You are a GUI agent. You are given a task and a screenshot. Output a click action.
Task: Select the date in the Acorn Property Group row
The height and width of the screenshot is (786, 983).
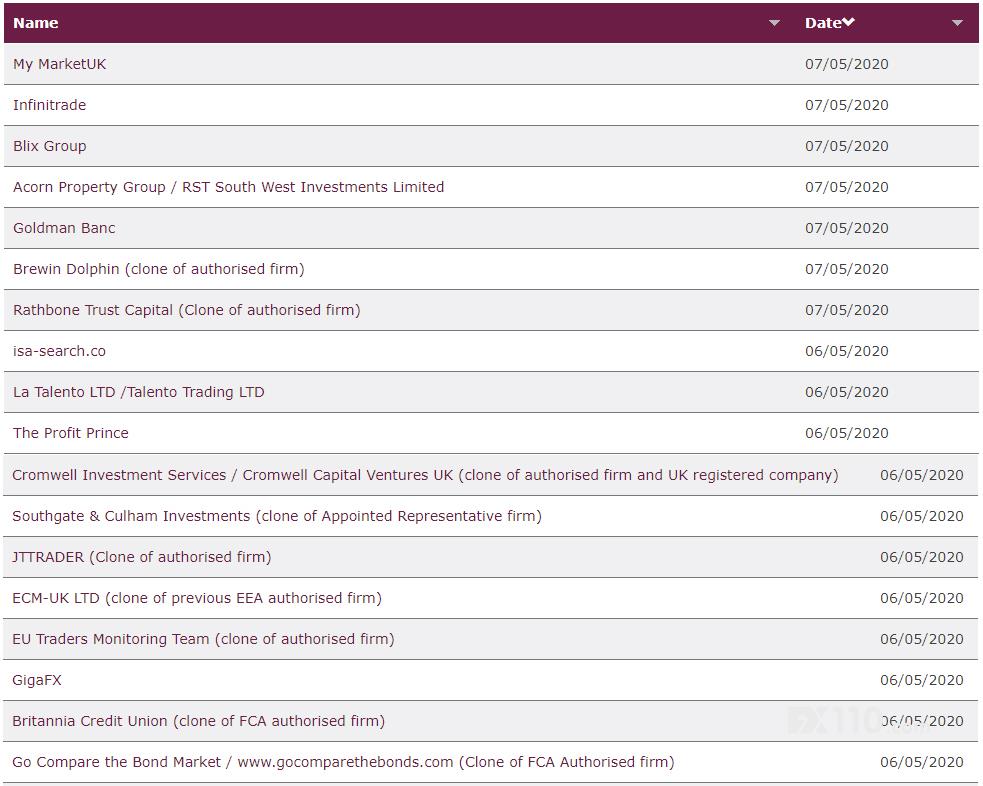pos(846,187)
